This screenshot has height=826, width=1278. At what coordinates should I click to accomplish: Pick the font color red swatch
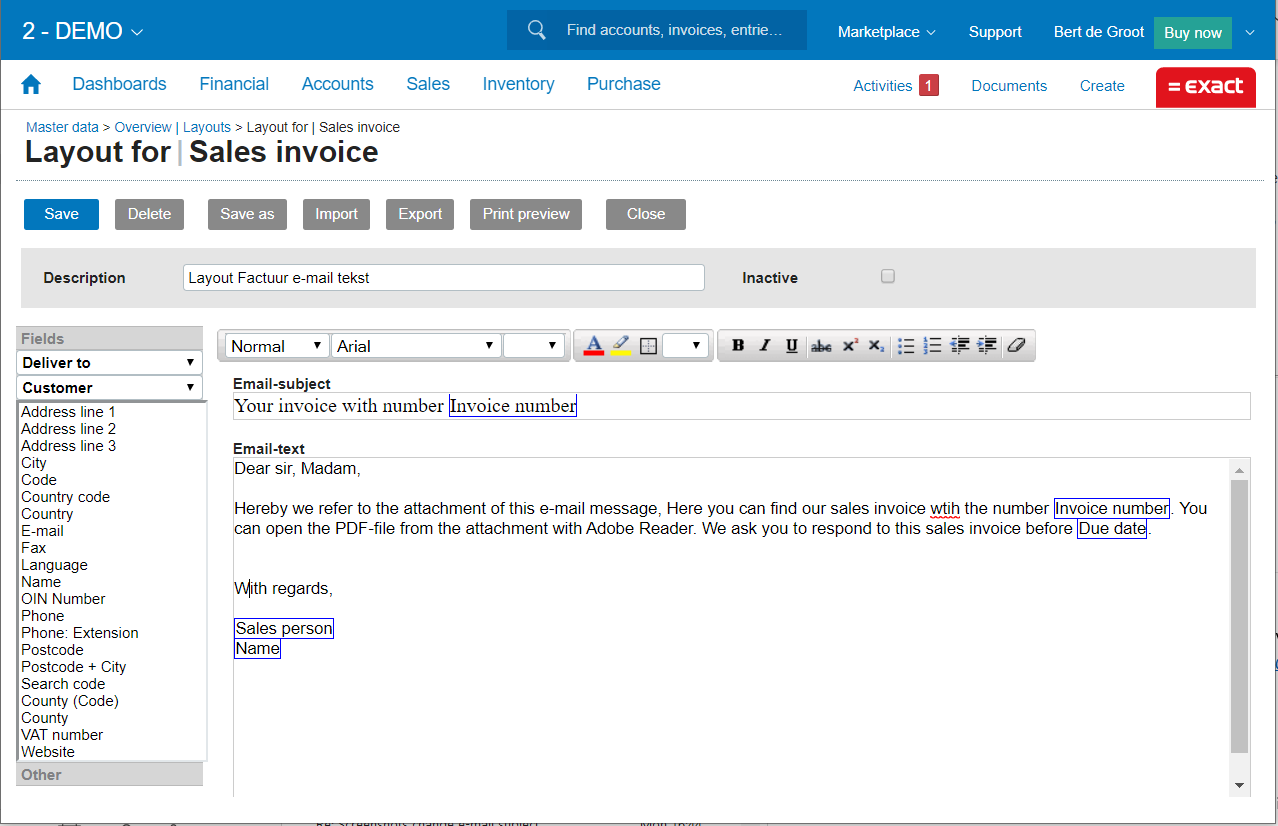594,346
